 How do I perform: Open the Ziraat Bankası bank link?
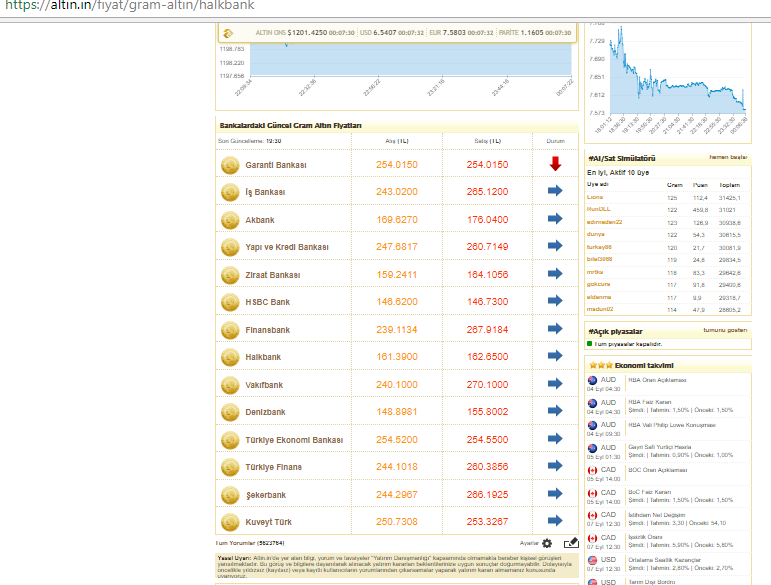pos(273,274)
